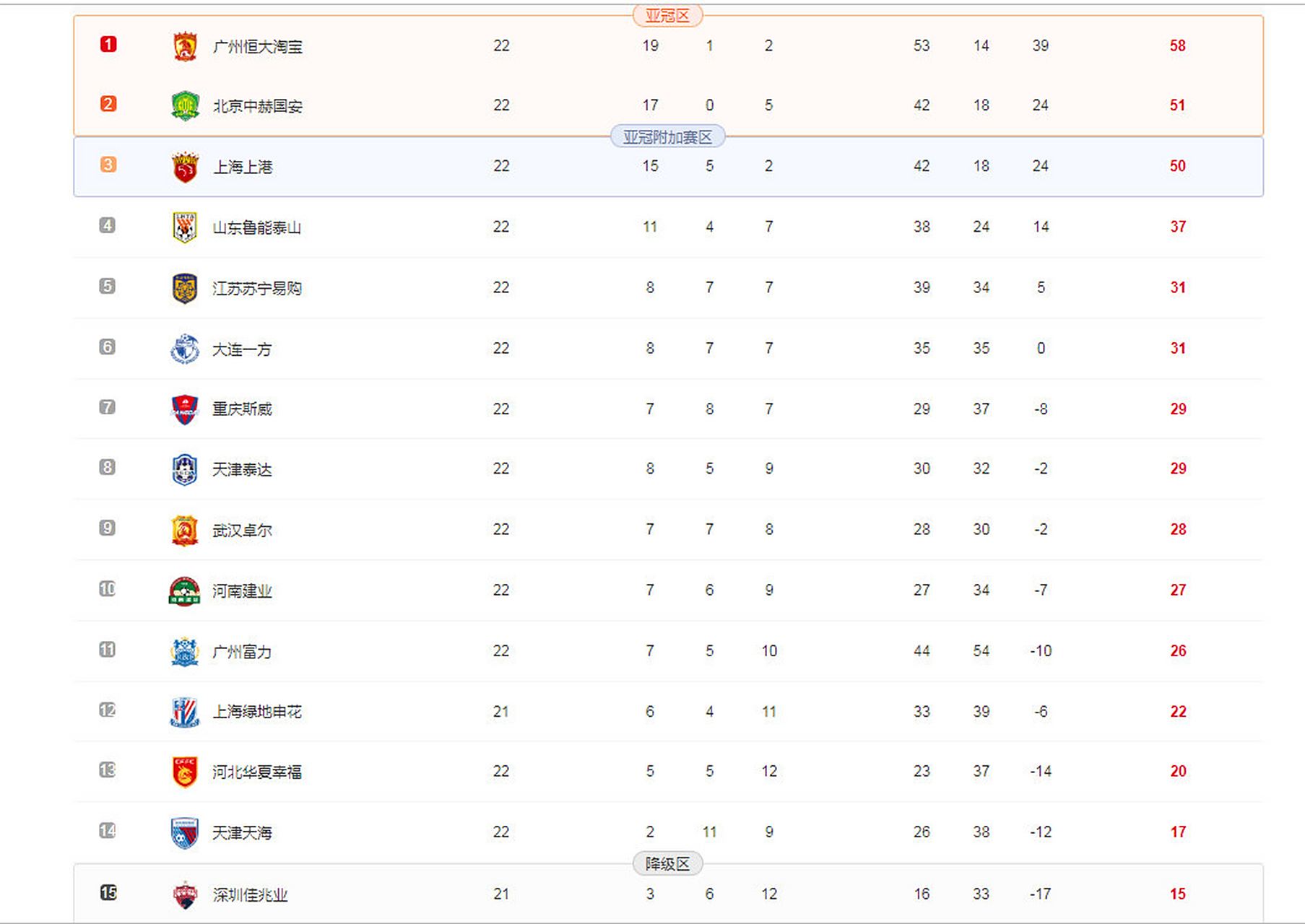The image size is (1305, 924).
Task: Click the 河南建业 green team logo
Action: pyautogui.click(x=184, y=591)
